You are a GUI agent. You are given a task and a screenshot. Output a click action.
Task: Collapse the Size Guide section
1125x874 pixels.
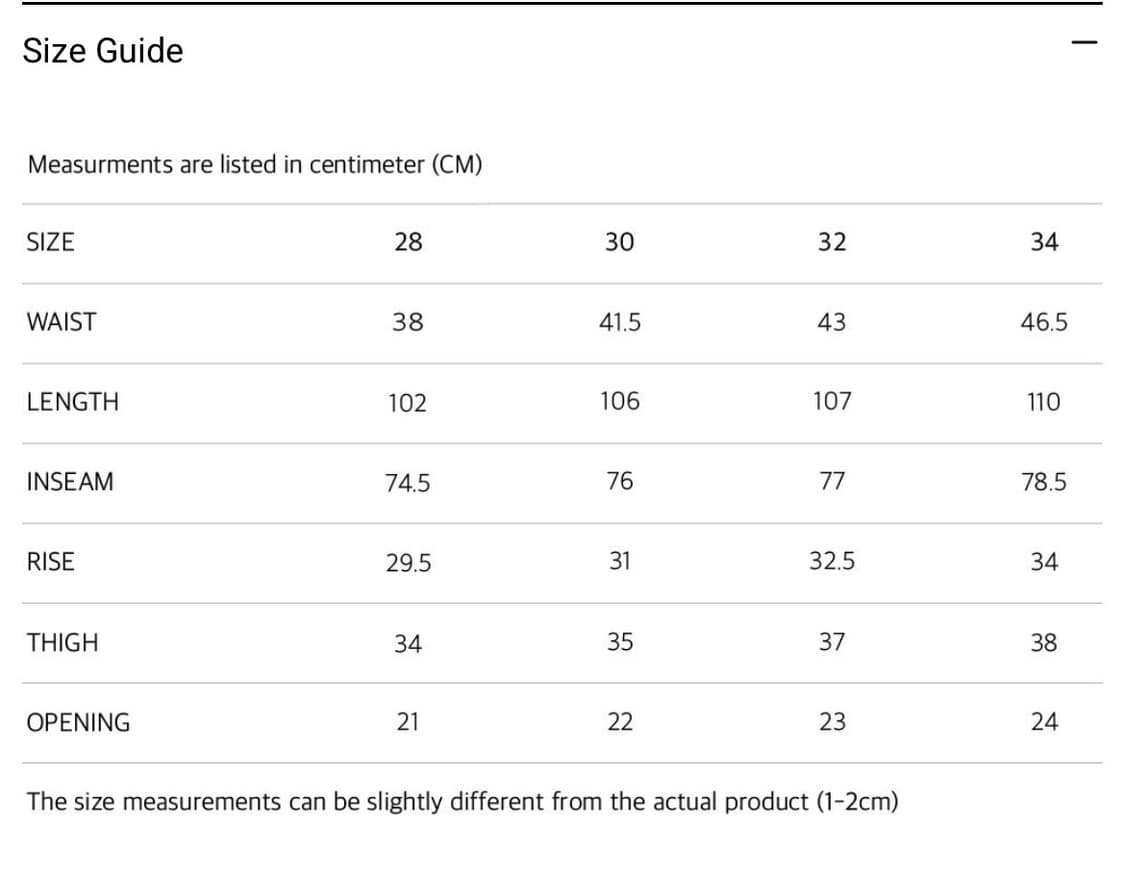1083,43
